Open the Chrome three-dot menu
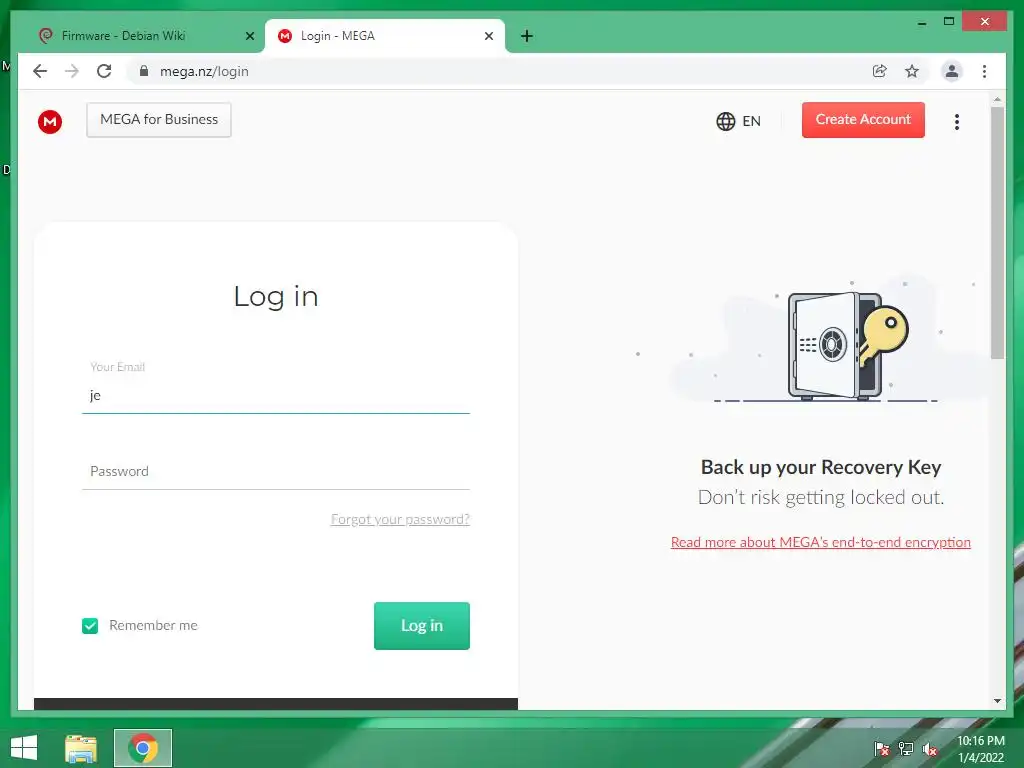Screen dimensions: 1024x768 (984, 71)
